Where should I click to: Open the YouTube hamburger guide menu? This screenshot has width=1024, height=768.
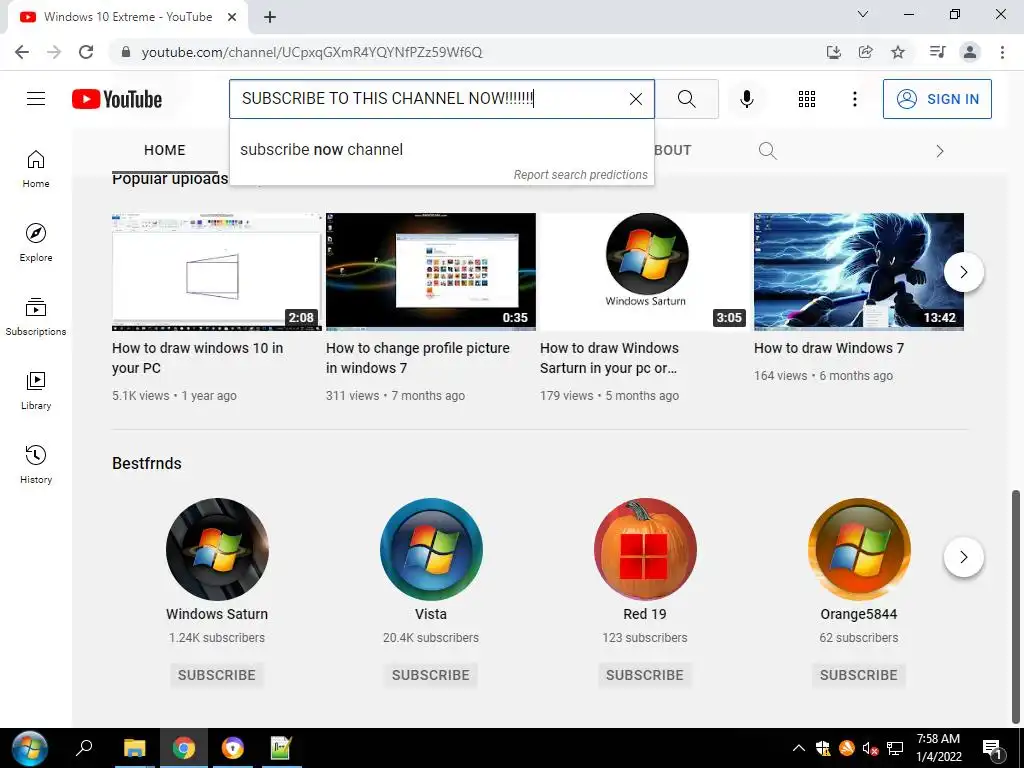(x=36, y=99)
